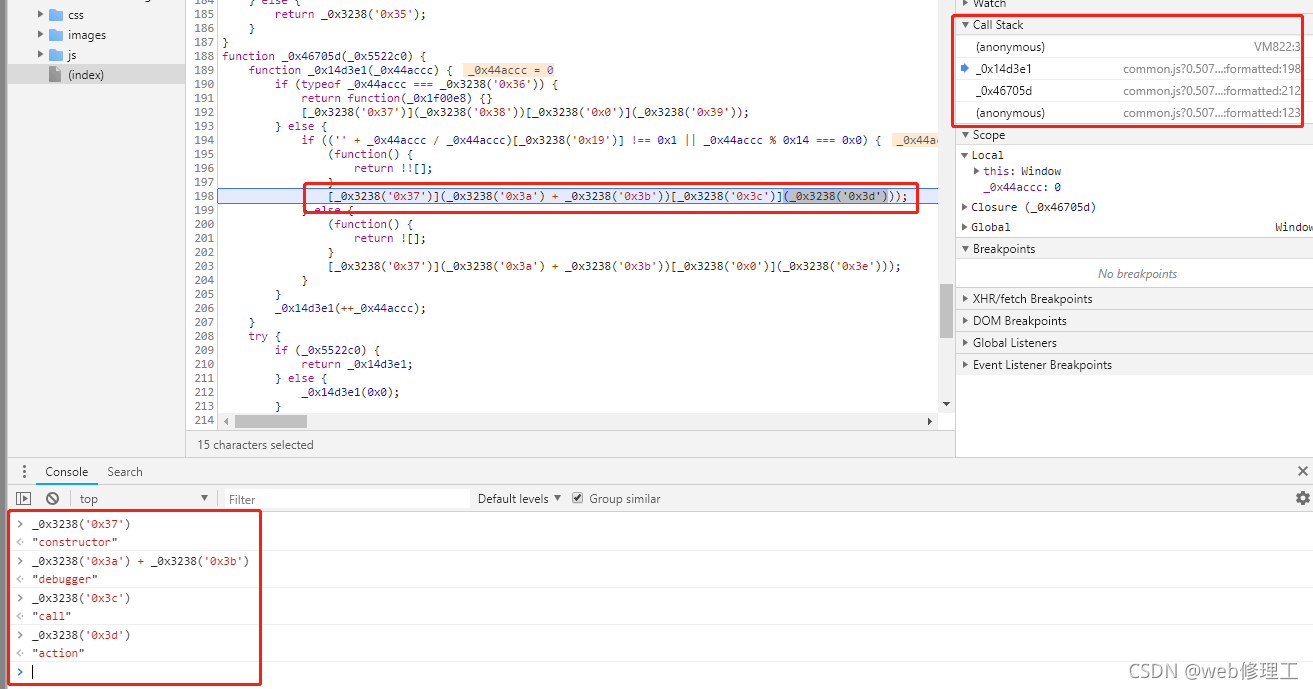
Task: Expand the Closure (_0x46705d) scope
Action: tap(965, 207)
